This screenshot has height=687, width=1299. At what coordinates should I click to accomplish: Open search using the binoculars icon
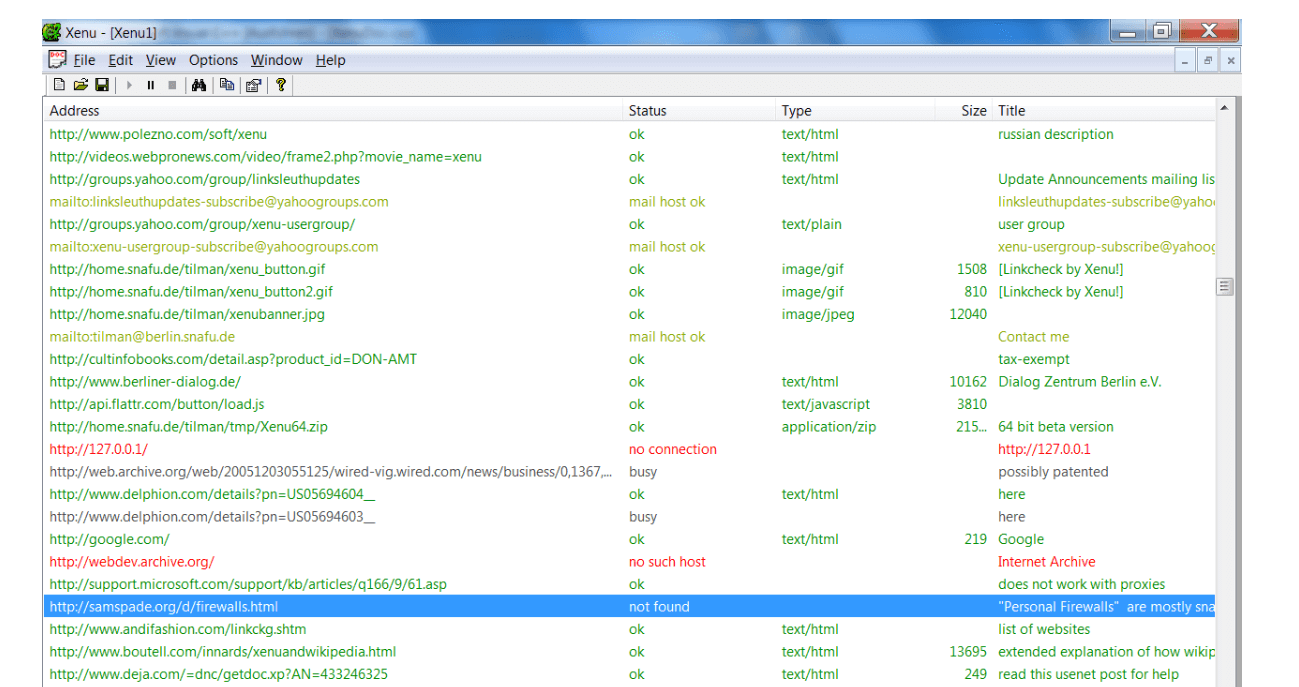(x=199, y=85)
